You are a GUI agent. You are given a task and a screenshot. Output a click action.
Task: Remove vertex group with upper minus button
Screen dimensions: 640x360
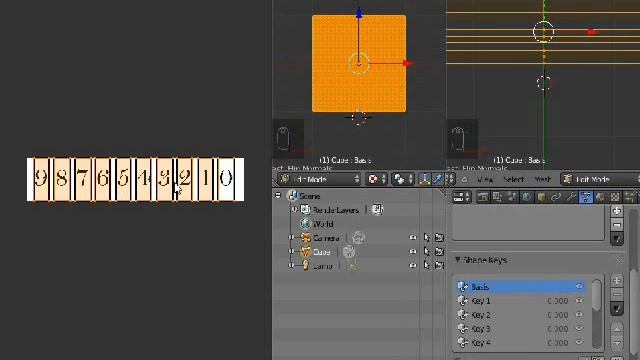click(x=617, y=224)
